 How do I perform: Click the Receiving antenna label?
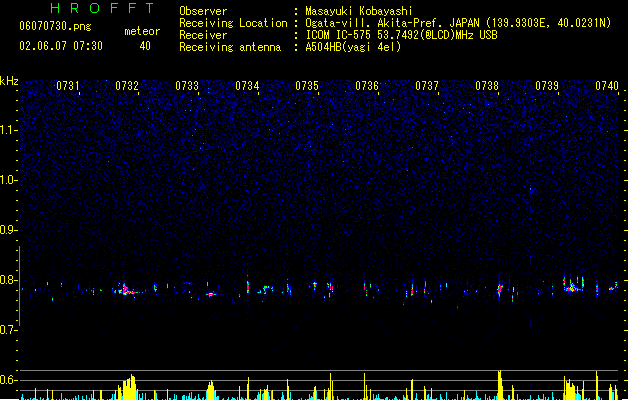coord(230,47)
